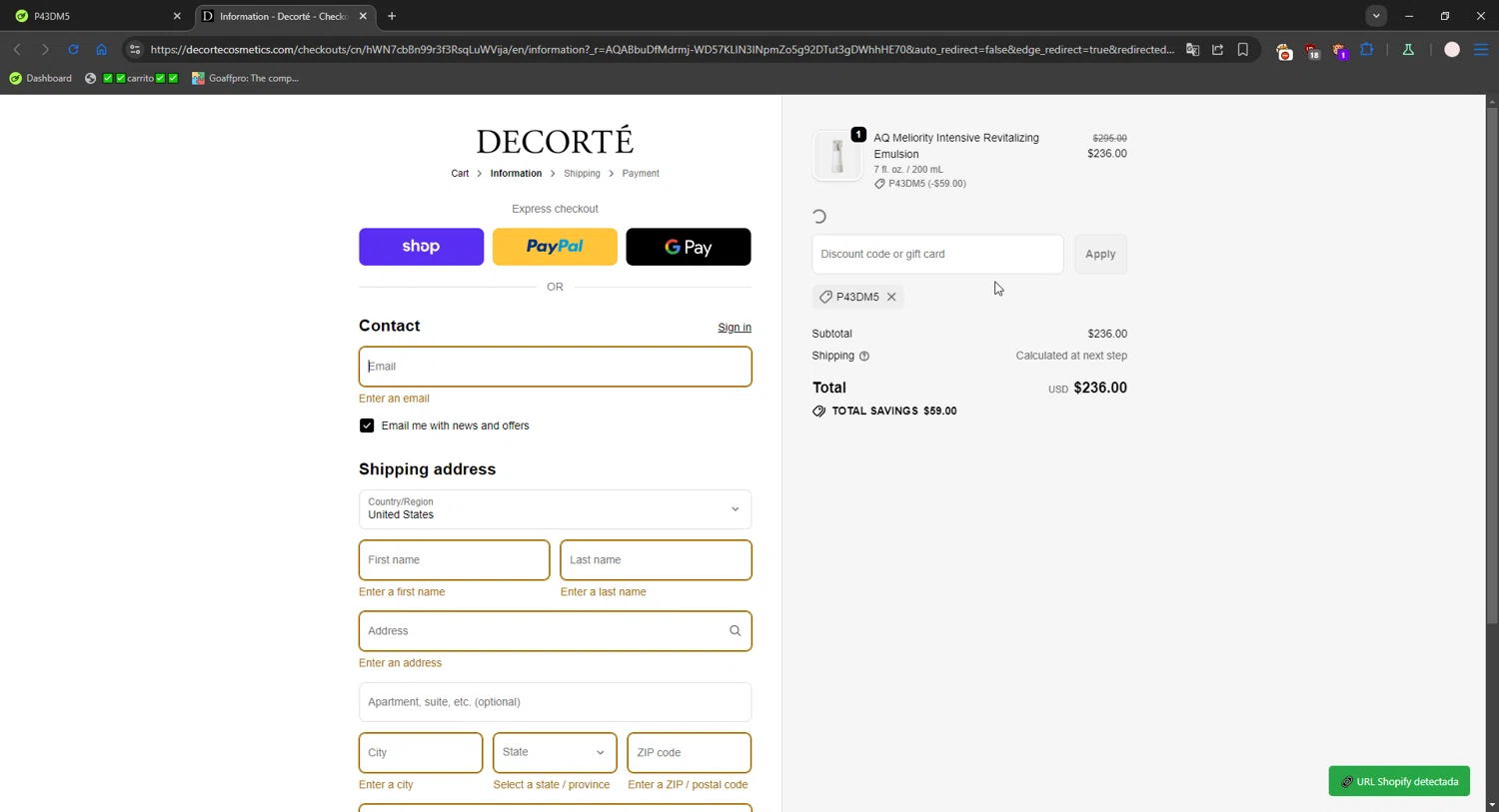Image resolution: width=1499 pixels, height=812 pixels.
Task: Select the Information - Decorté checkout tab
Action: pyautogui.click(x=283, y=16)
